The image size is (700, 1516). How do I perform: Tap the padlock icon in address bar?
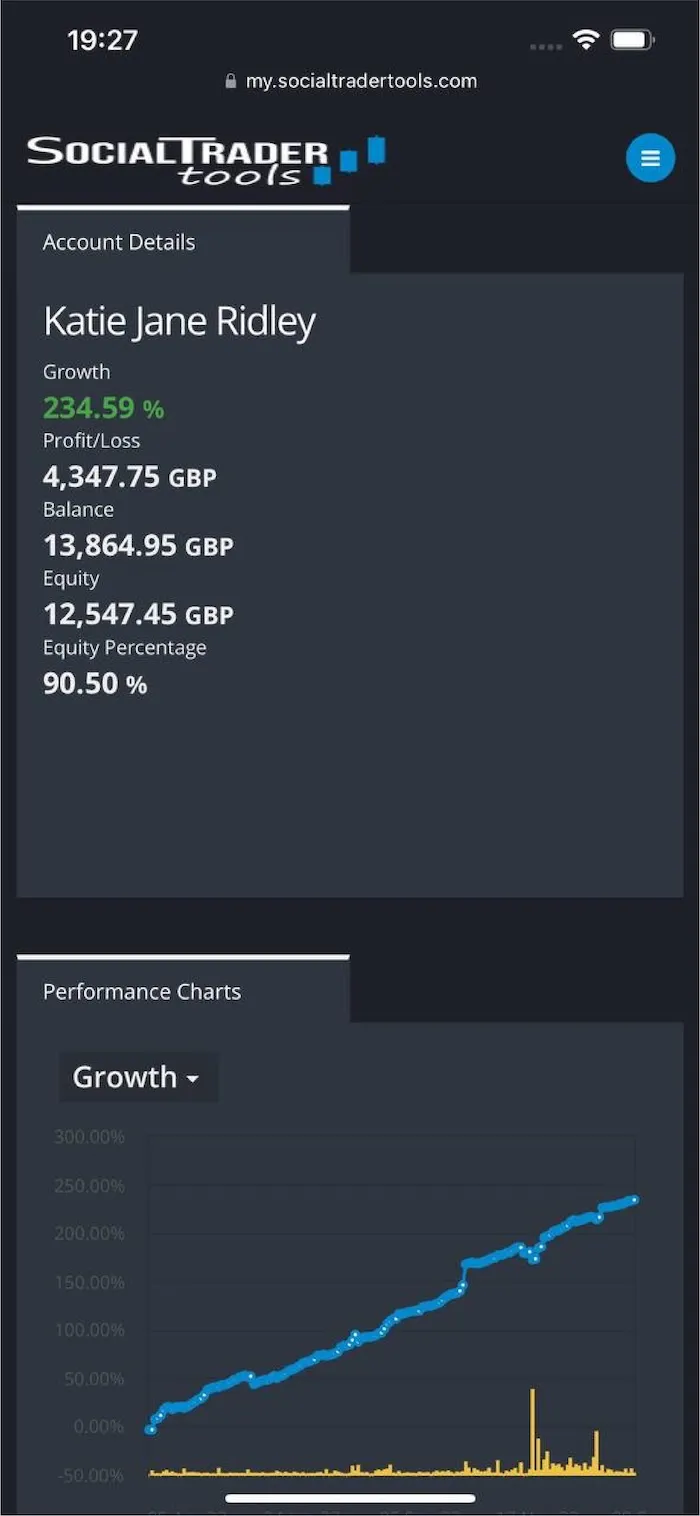coord(231,81)
